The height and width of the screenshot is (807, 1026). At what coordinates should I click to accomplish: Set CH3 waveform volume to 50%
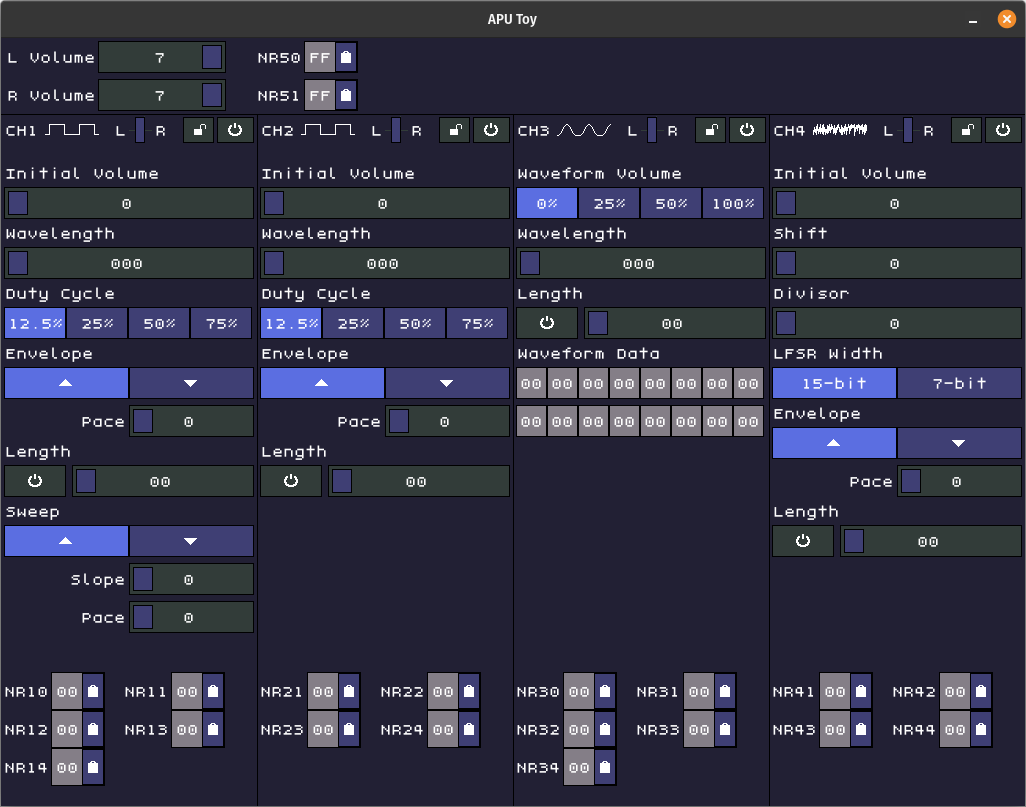[x=671, y=204]
